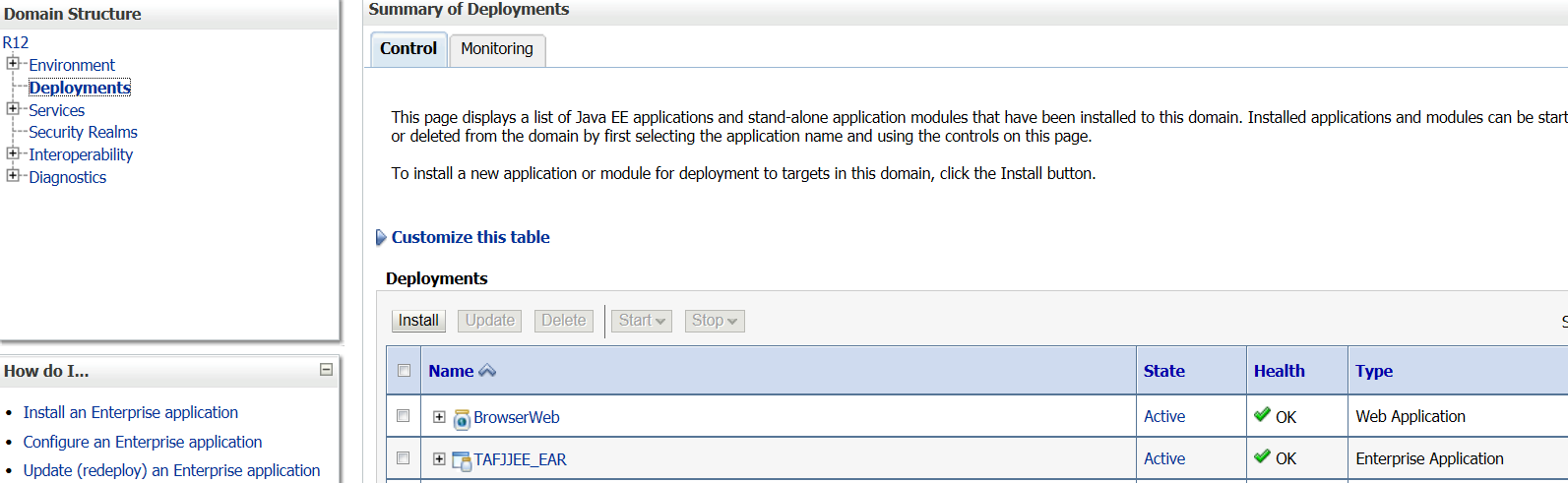
Task: Click the TAFJJEE_EAR enterprise application icon
Action: click(462, 460)
